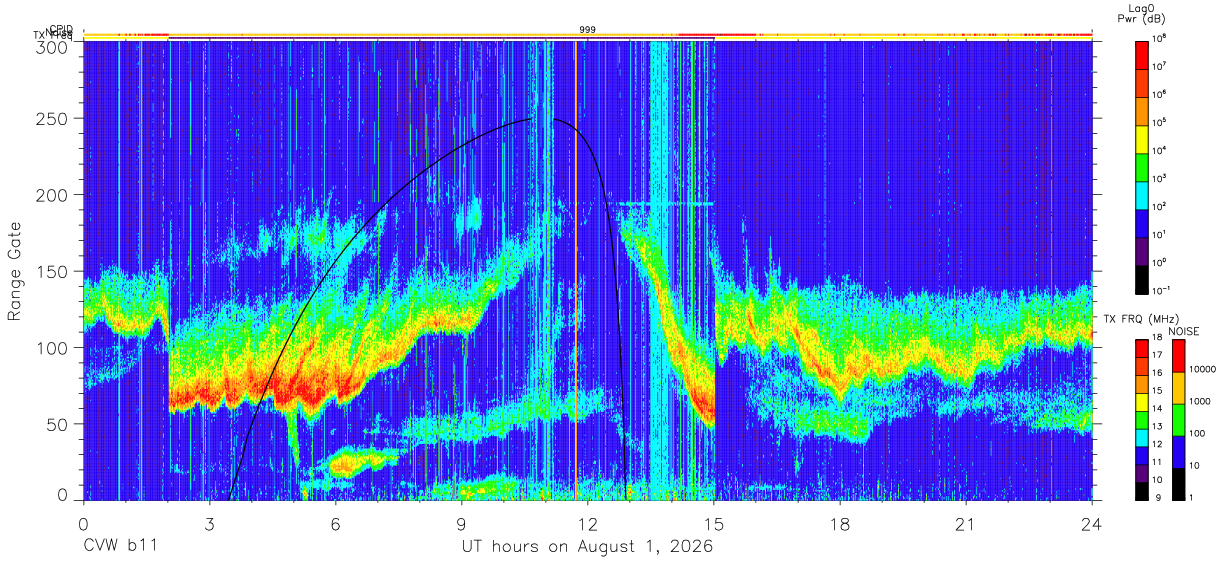Click range gate tick label 250
Viewport: 1228px width, 567px height.
tap(54, 118)
